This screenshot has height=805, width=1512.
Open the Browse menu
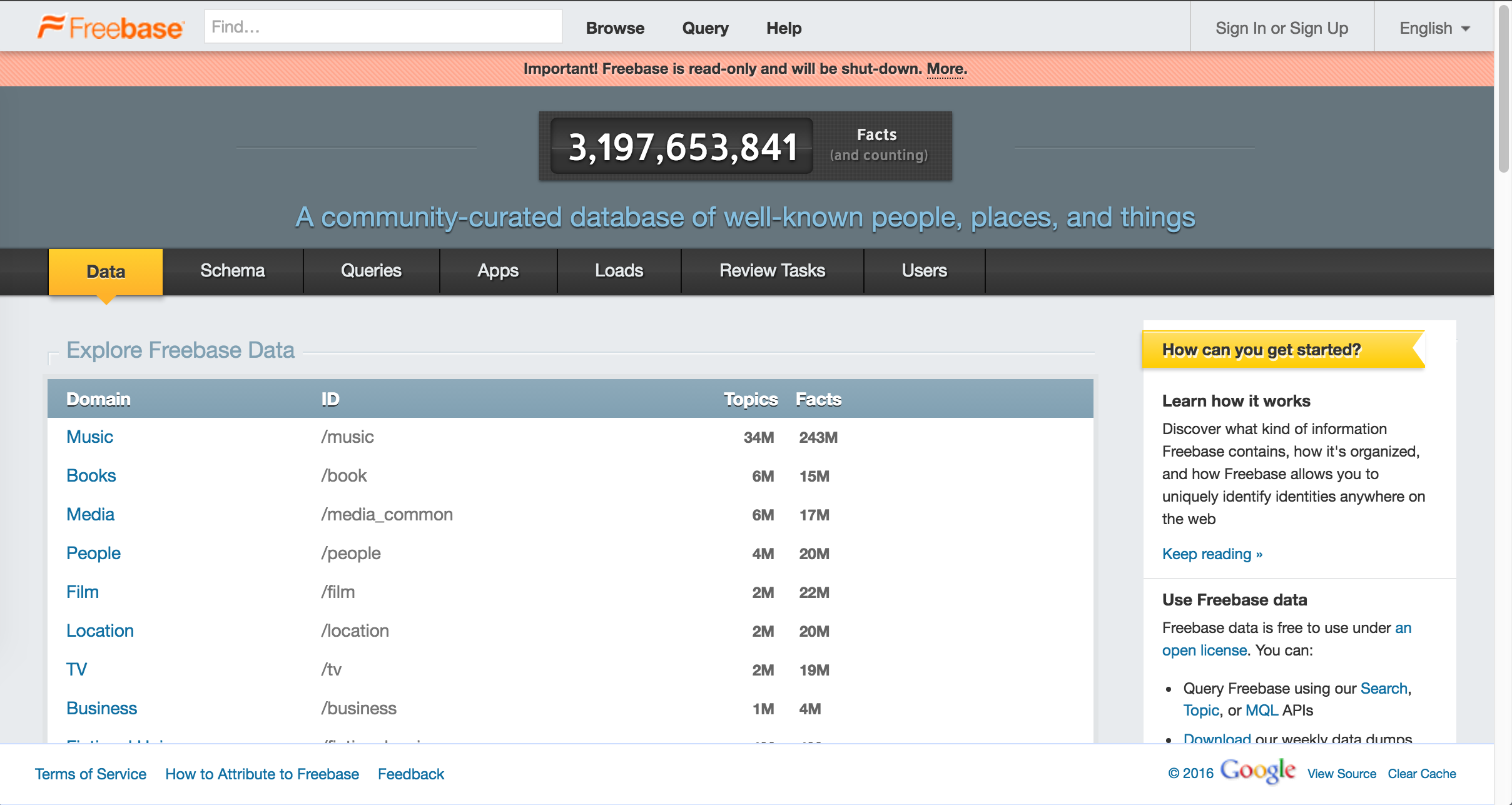pyautogui.click(x=615, y=28)
